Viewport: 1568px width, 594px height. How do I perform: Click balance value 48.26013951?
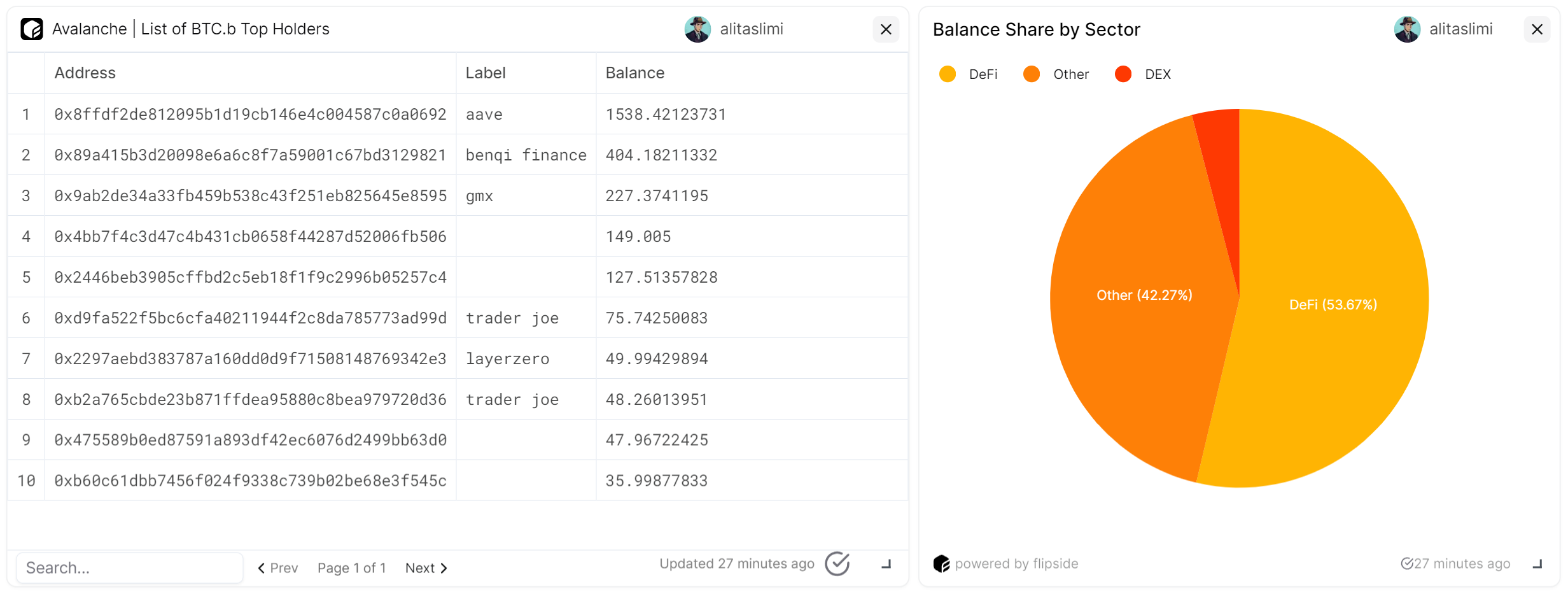click(x=657, y=400)
